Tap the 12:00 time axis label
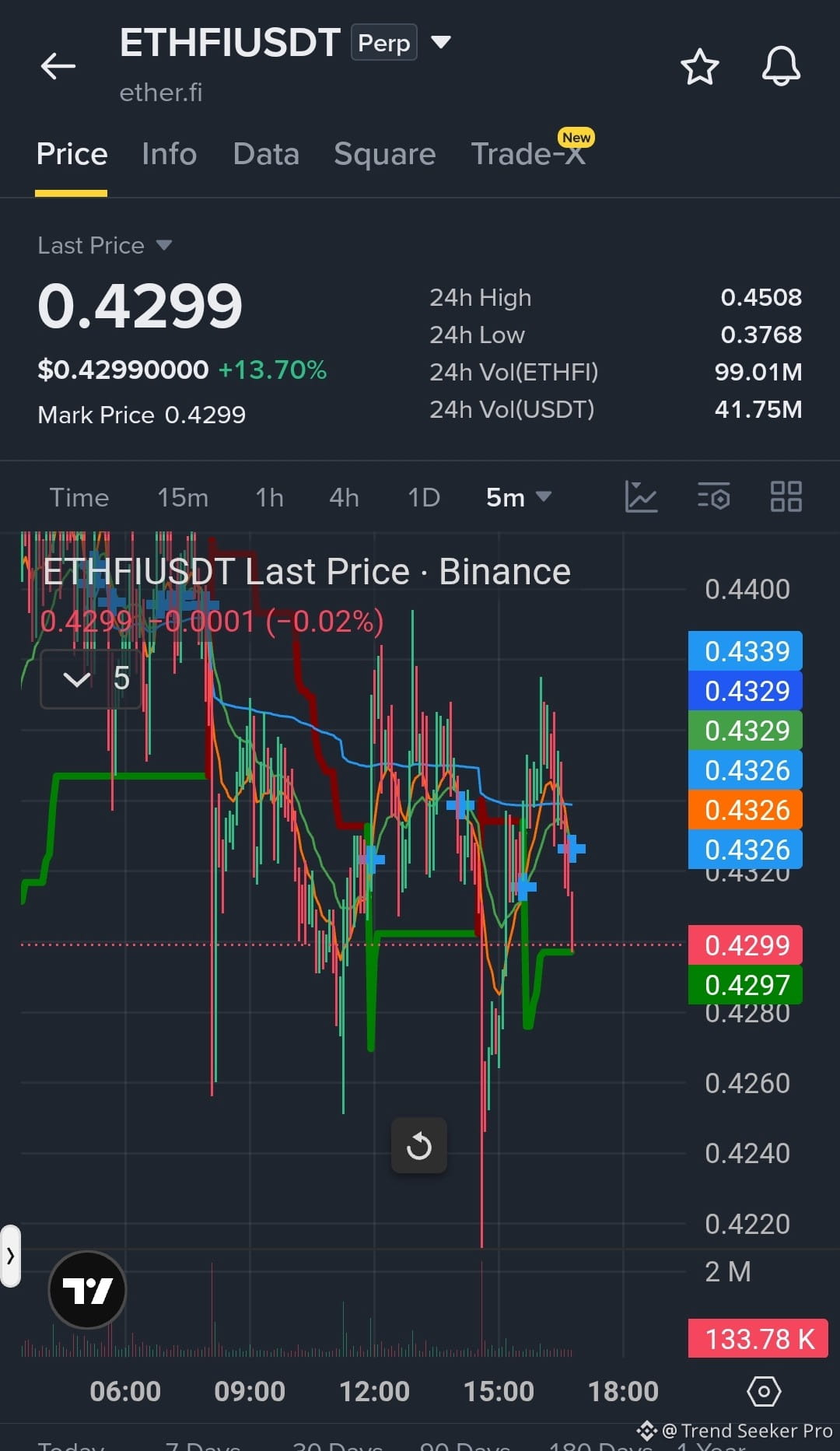The image size is (840, 1451). 374,1391
